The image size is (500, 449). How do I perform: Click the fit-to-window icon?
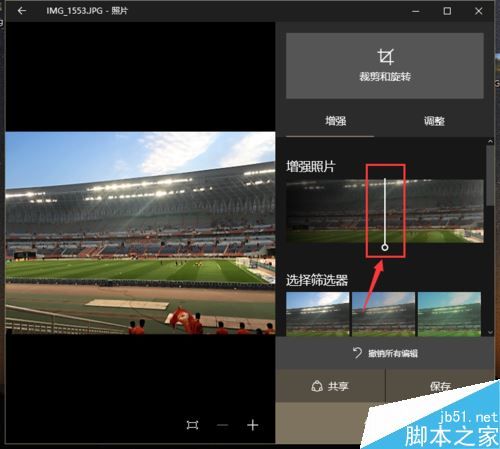pos(192,425)
